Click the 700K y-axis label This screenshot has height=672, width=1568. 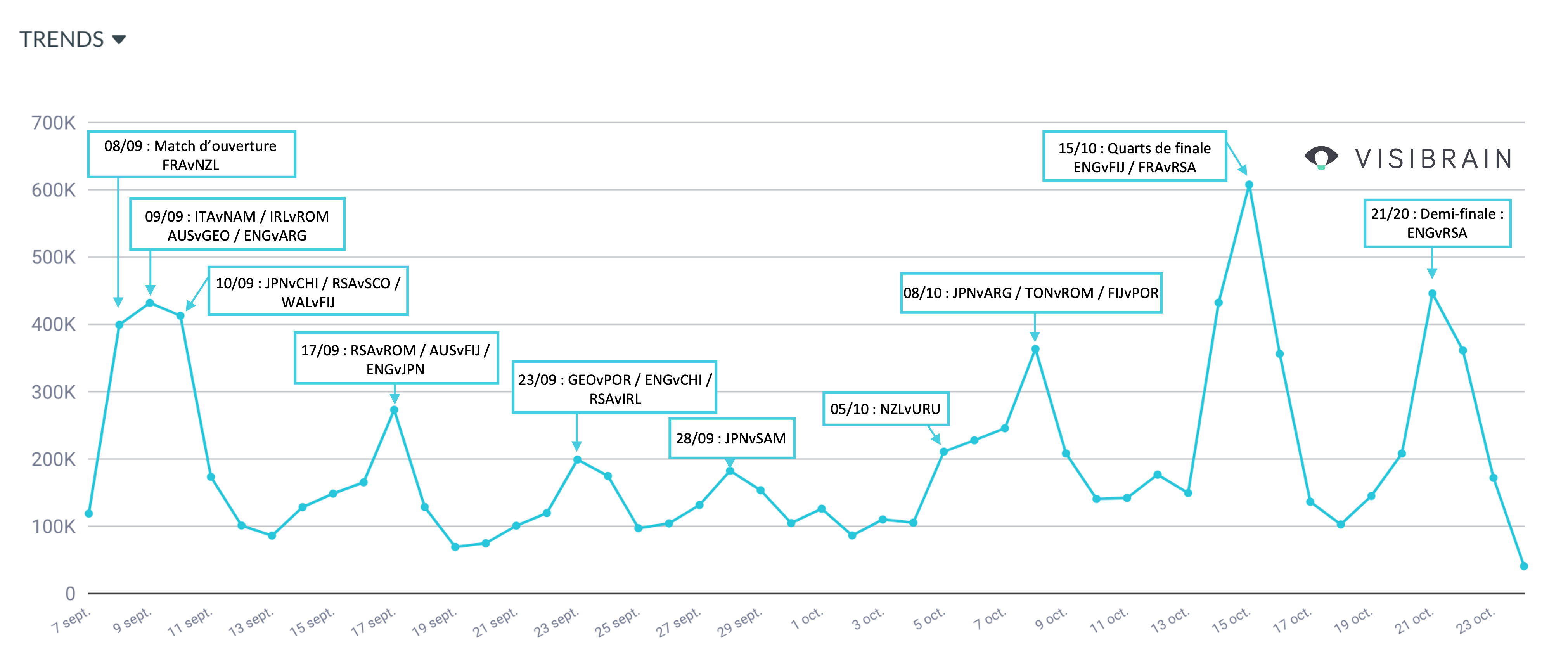(54, 123)
